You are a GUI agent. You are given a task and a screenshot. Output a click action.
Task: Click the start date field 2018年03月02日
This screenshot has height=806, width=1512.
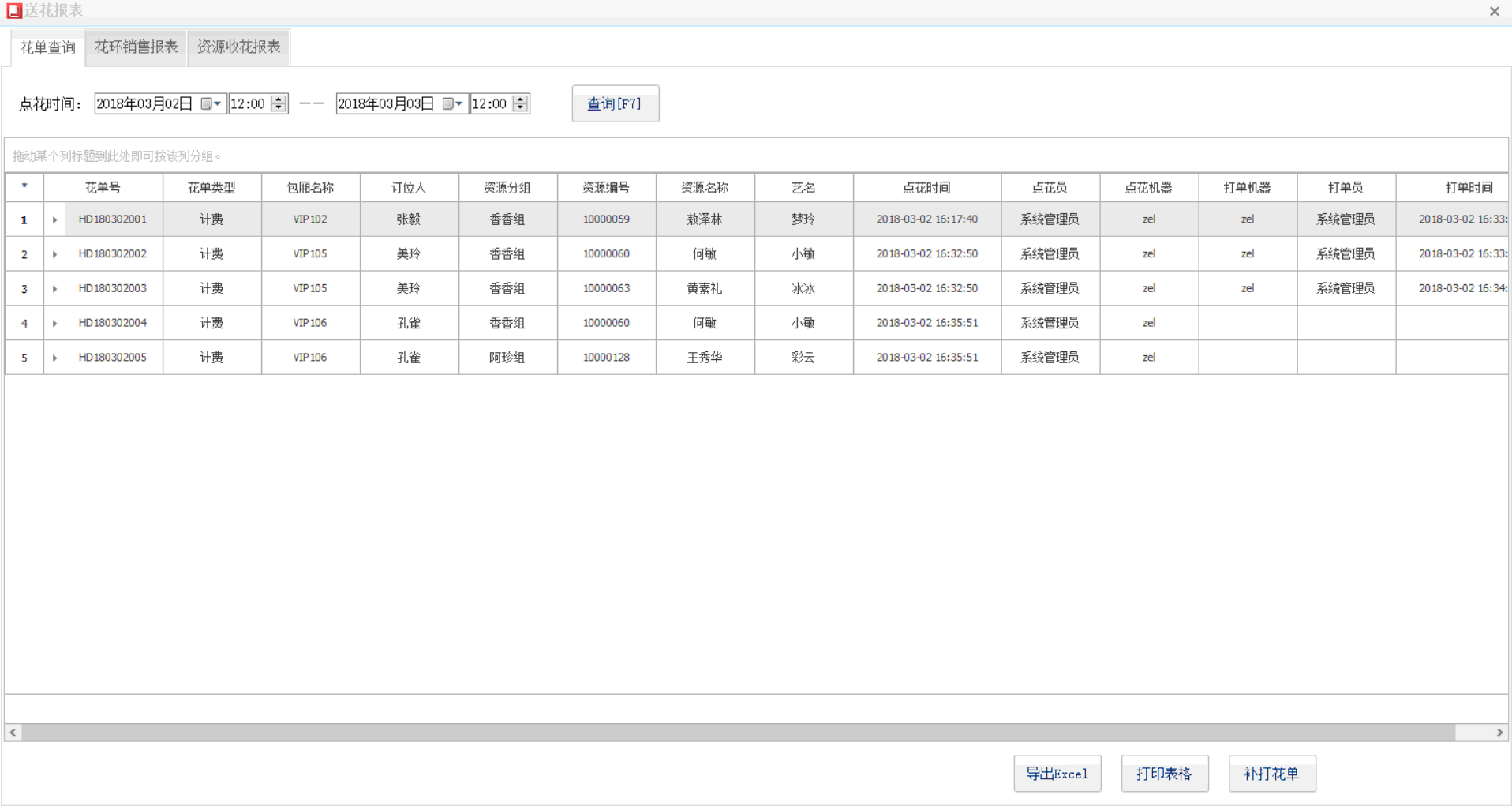click(x=145, y=103)
